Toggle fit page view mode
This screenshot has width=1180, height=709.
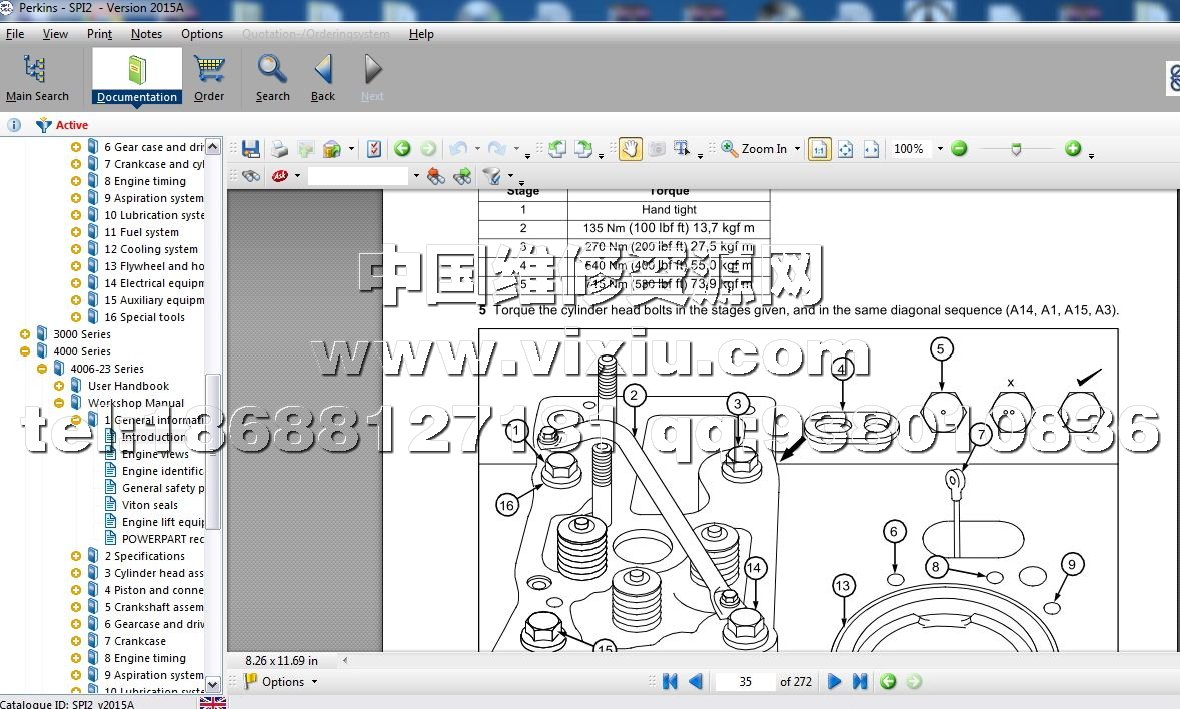tap(845, 149)
